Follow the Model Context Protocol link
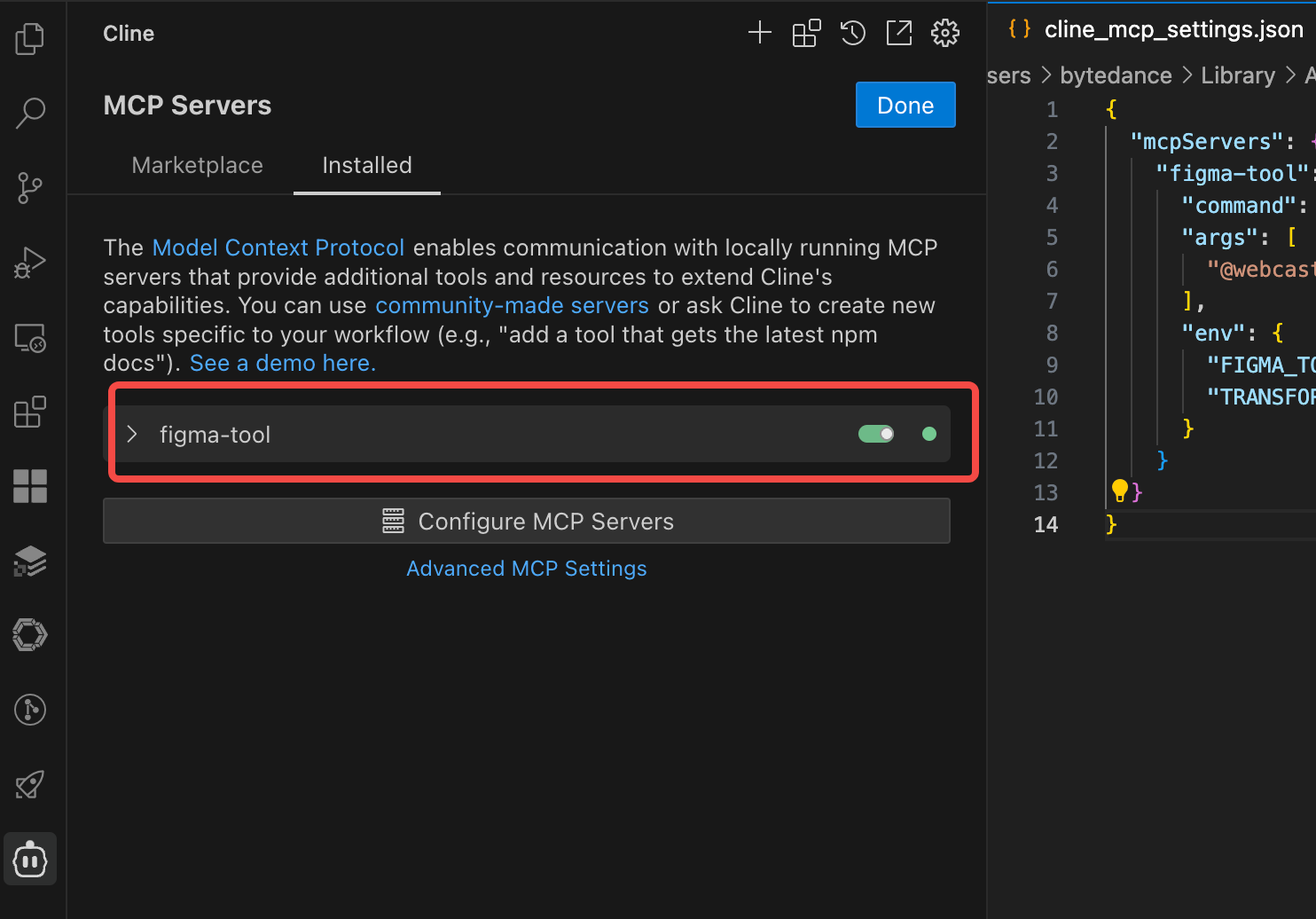The image size is (1316, 919). (x=278, y=247)
